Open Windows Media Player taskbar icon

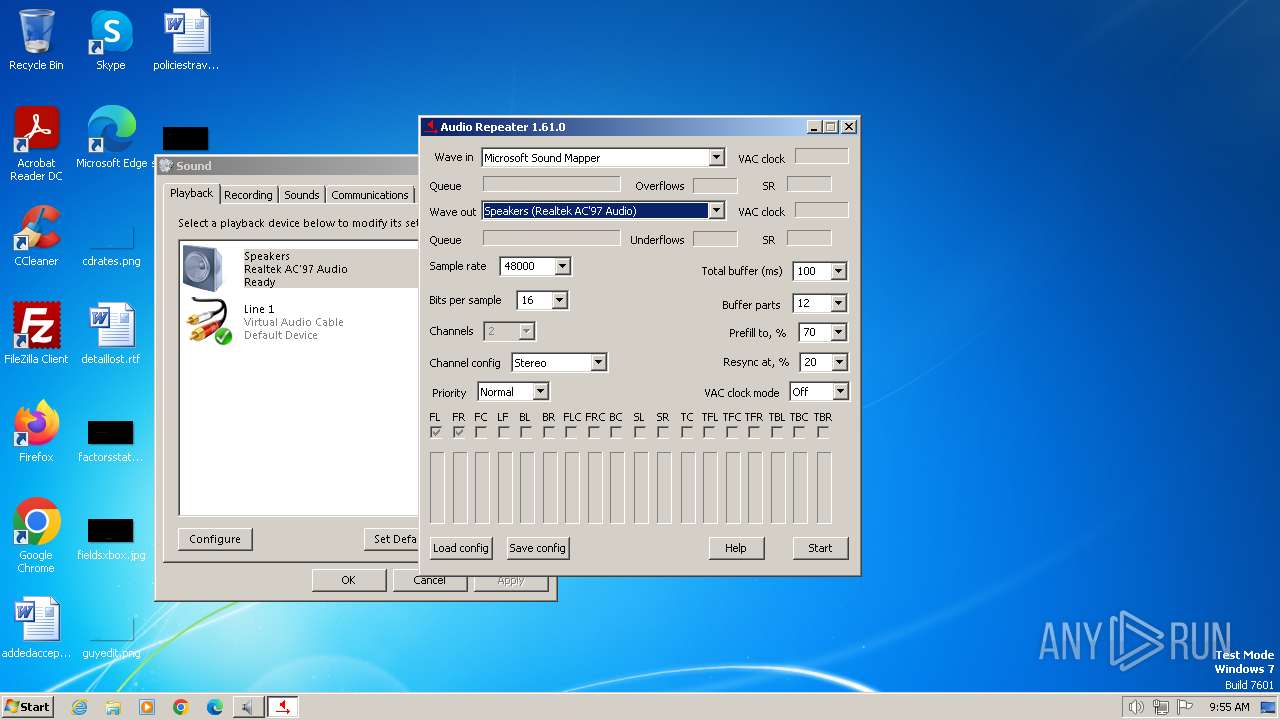point(147,707)
